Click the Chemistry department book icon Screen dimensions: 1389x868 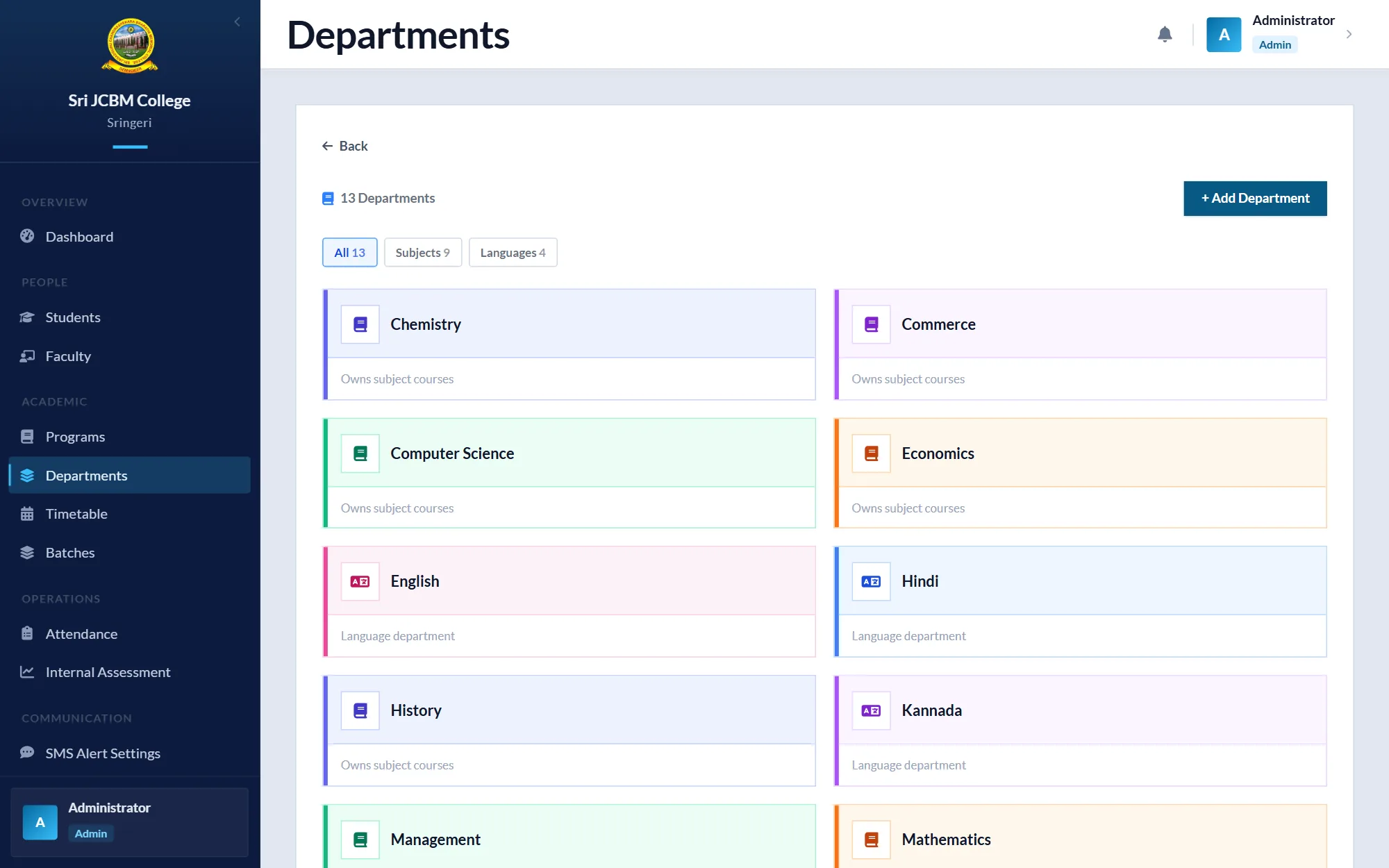(x=360, y=324)
